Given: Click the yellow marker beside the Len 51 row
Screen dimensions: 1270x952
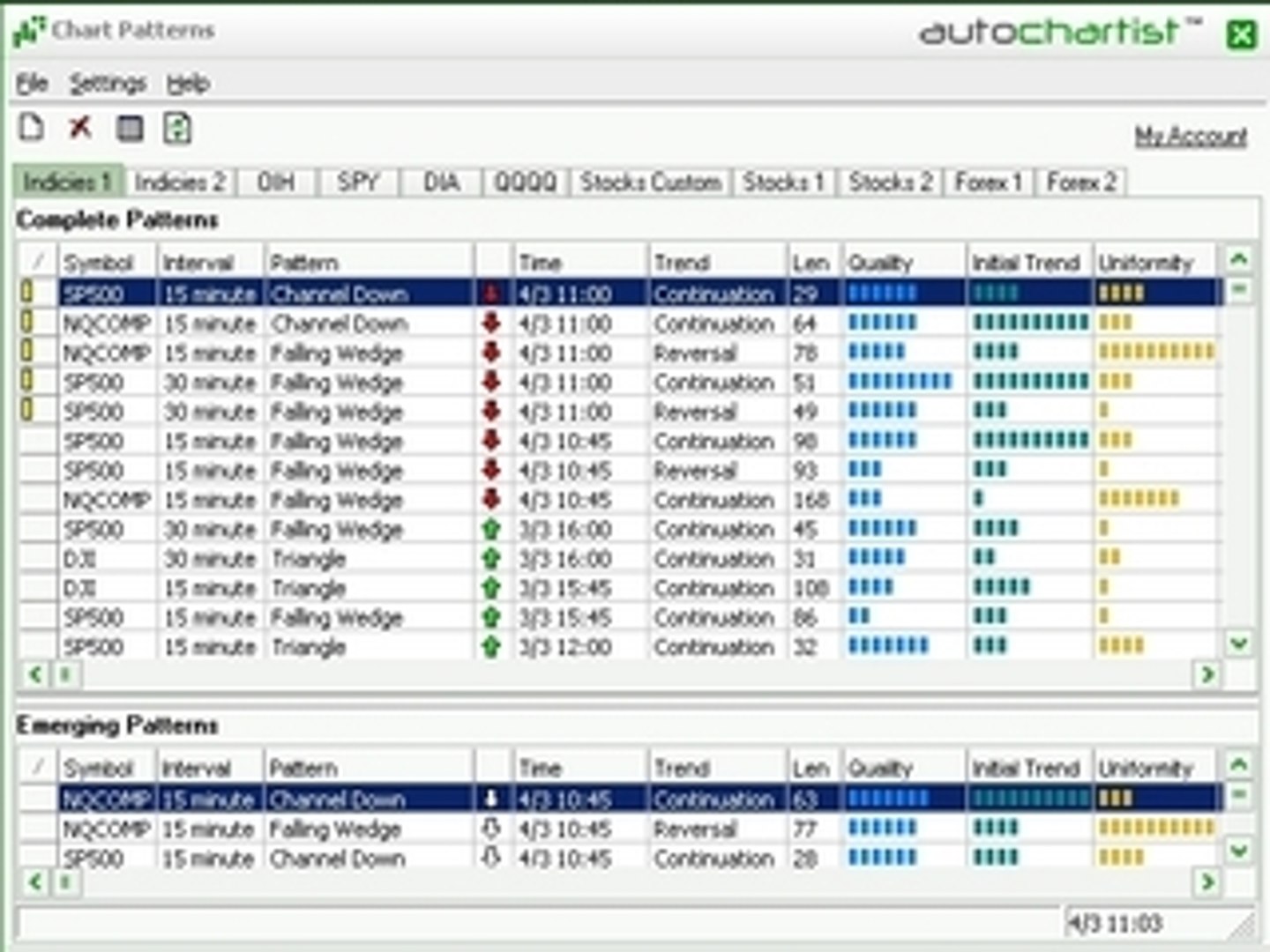Looking at the screenshot, I should [26, 380].
